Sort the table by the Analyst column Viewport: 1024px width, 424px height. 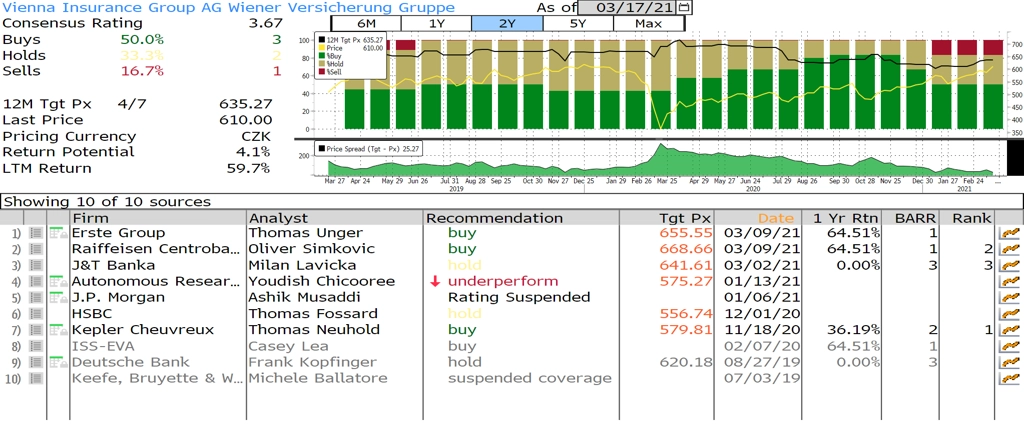[335, 218]
